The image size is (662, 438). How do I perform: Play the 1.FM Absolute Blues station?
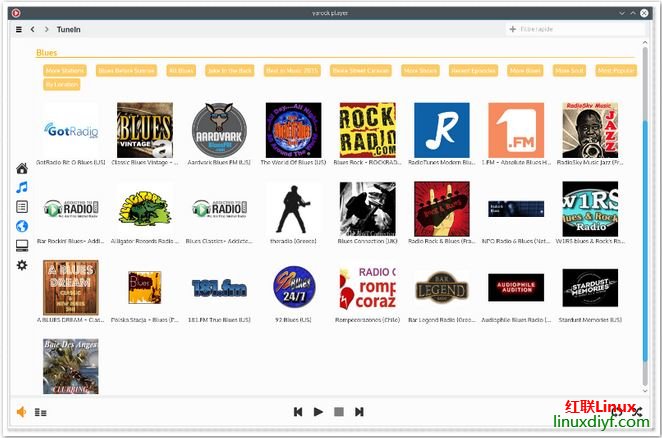516,130
